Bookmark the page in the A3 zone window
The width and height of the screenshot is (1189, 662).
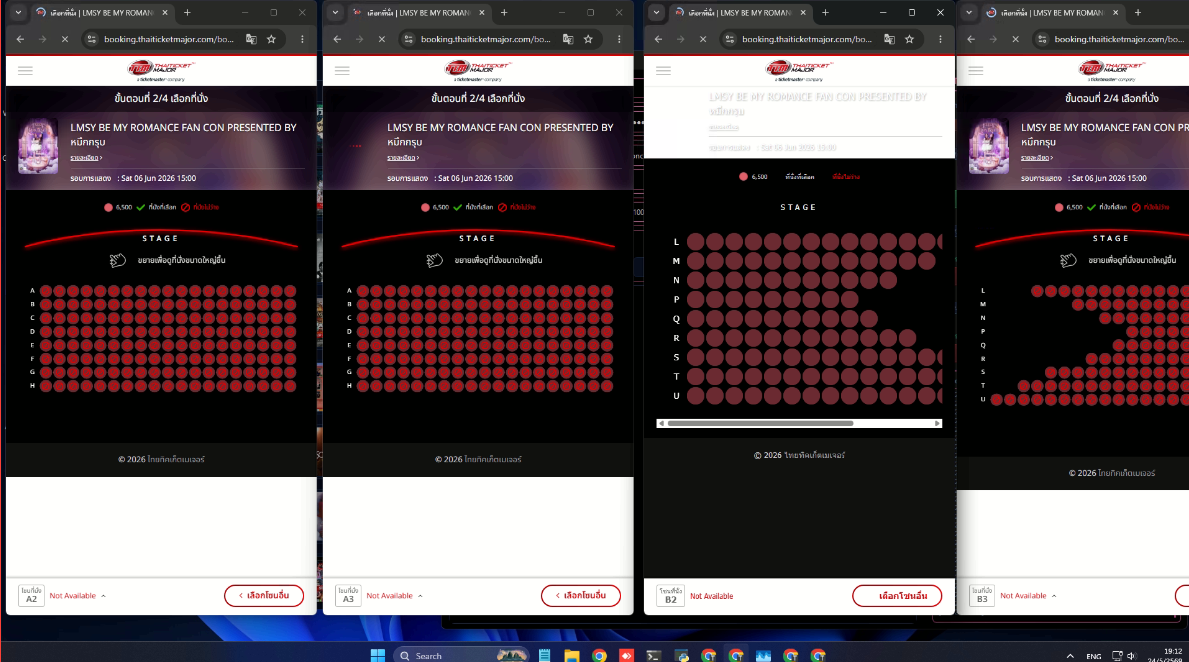coord(588,39)
